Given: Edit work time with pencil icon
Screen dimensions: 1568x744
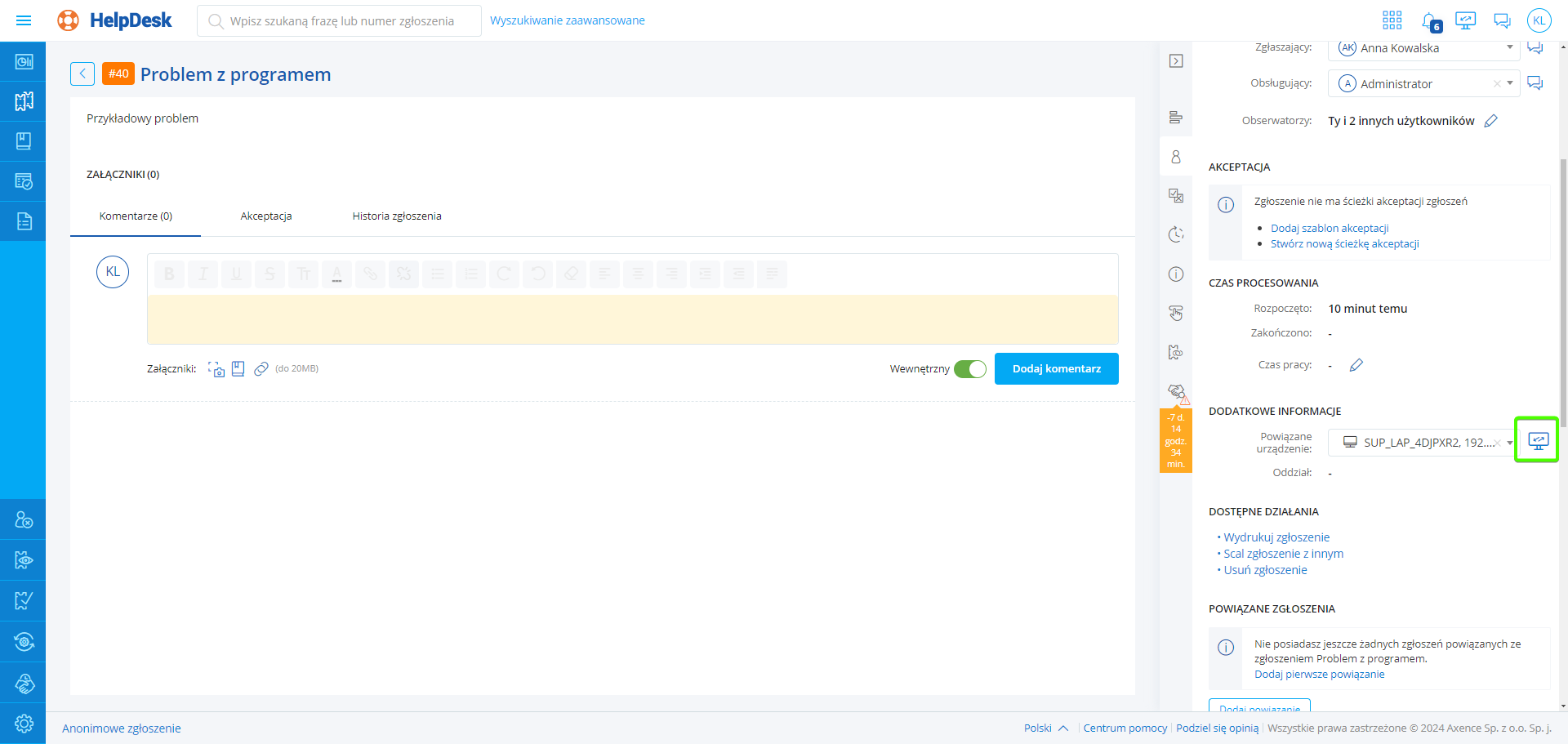Looking at the screenshot, I should (1356, 365).
